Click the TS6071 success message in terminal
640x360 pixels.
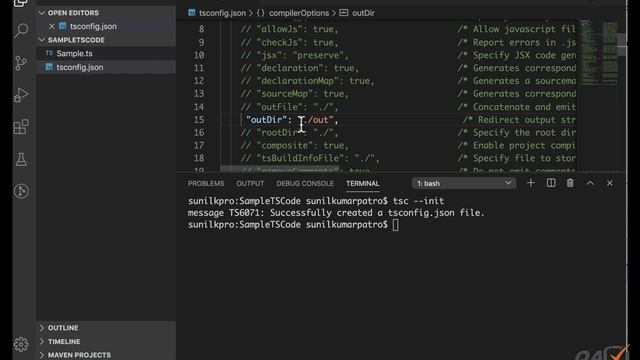pos(336,213)
